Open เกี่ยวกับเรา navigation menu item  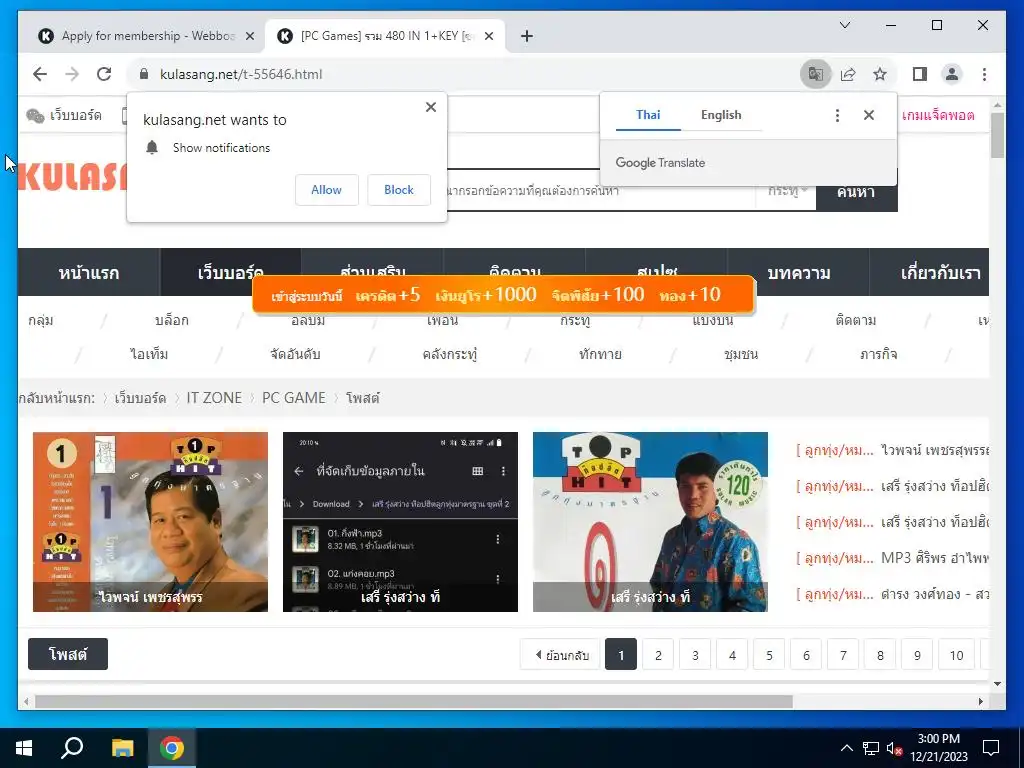pyautogui.click(x=940, y=272)
